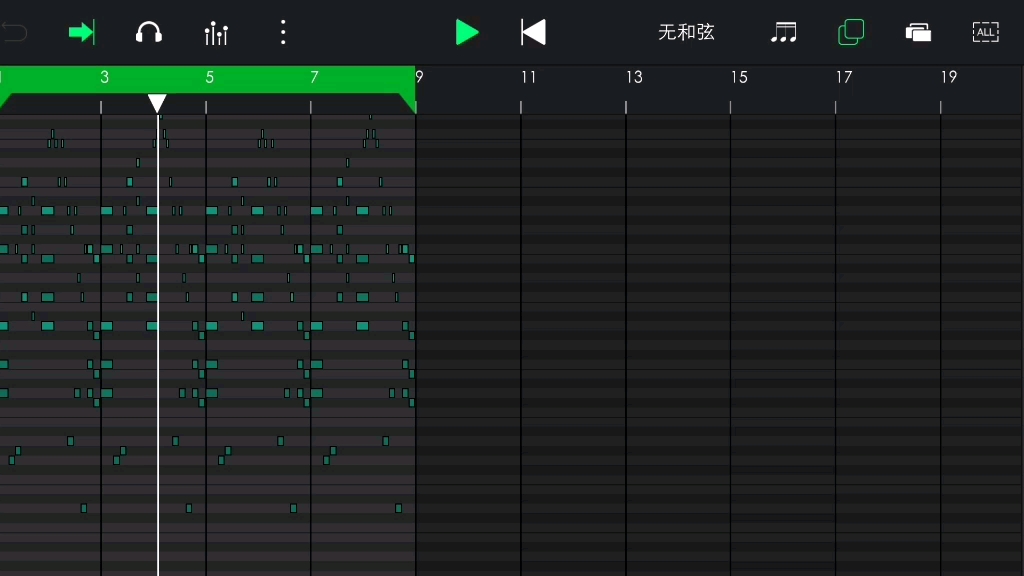
Task: Click the ALL select-all icon
Action: pyautogui.click(x=985, y=32)
